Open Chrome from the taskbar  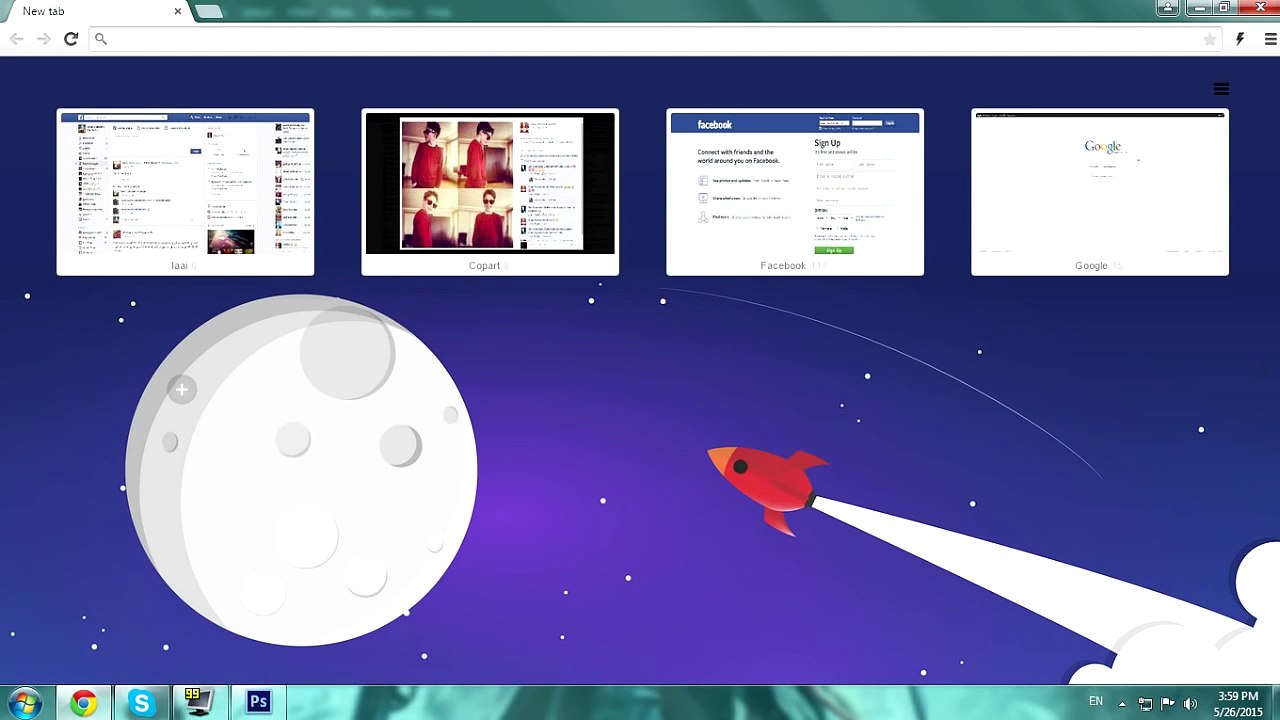tap(84, 703)
